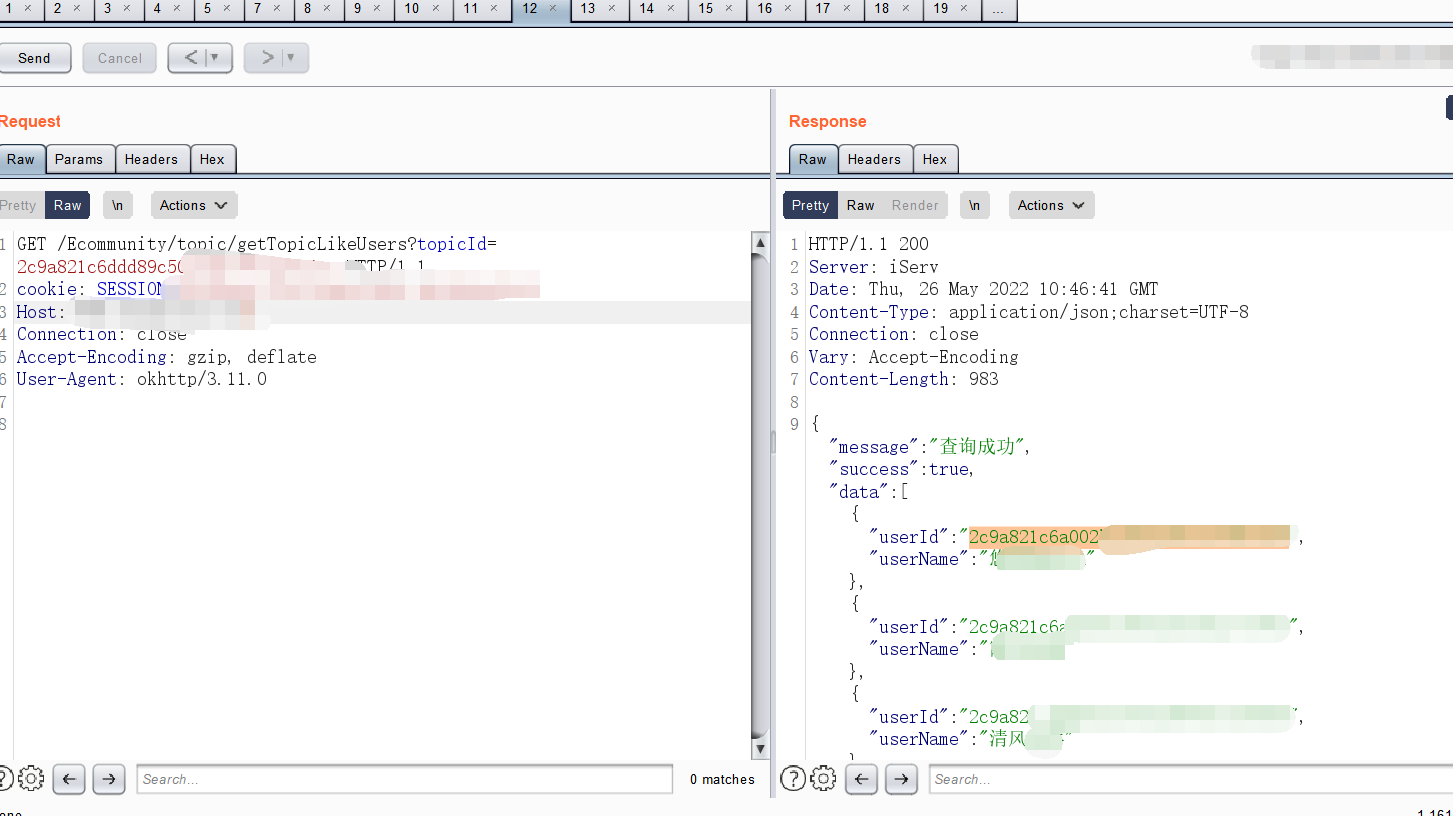Open response search help icon

point(793,778)
